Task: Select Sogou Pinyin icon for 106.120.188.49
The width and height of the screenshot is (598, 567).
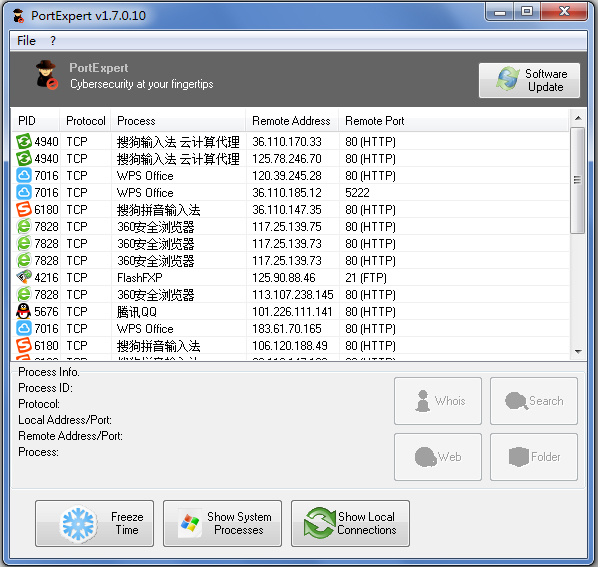Action: pyautogui.click(x=24, y=345)
